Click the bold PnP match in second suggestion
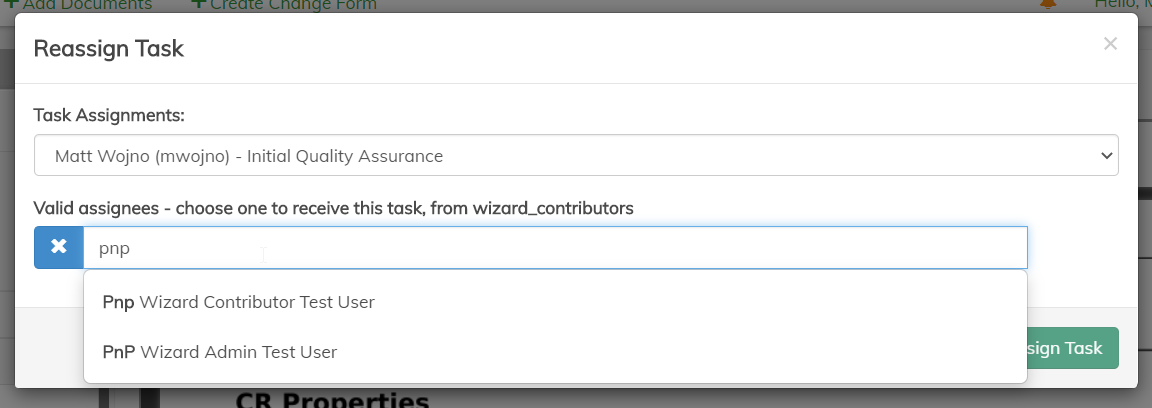This screenshot has width=1152, height=408. pyautogui.click(x=118, y=352)
